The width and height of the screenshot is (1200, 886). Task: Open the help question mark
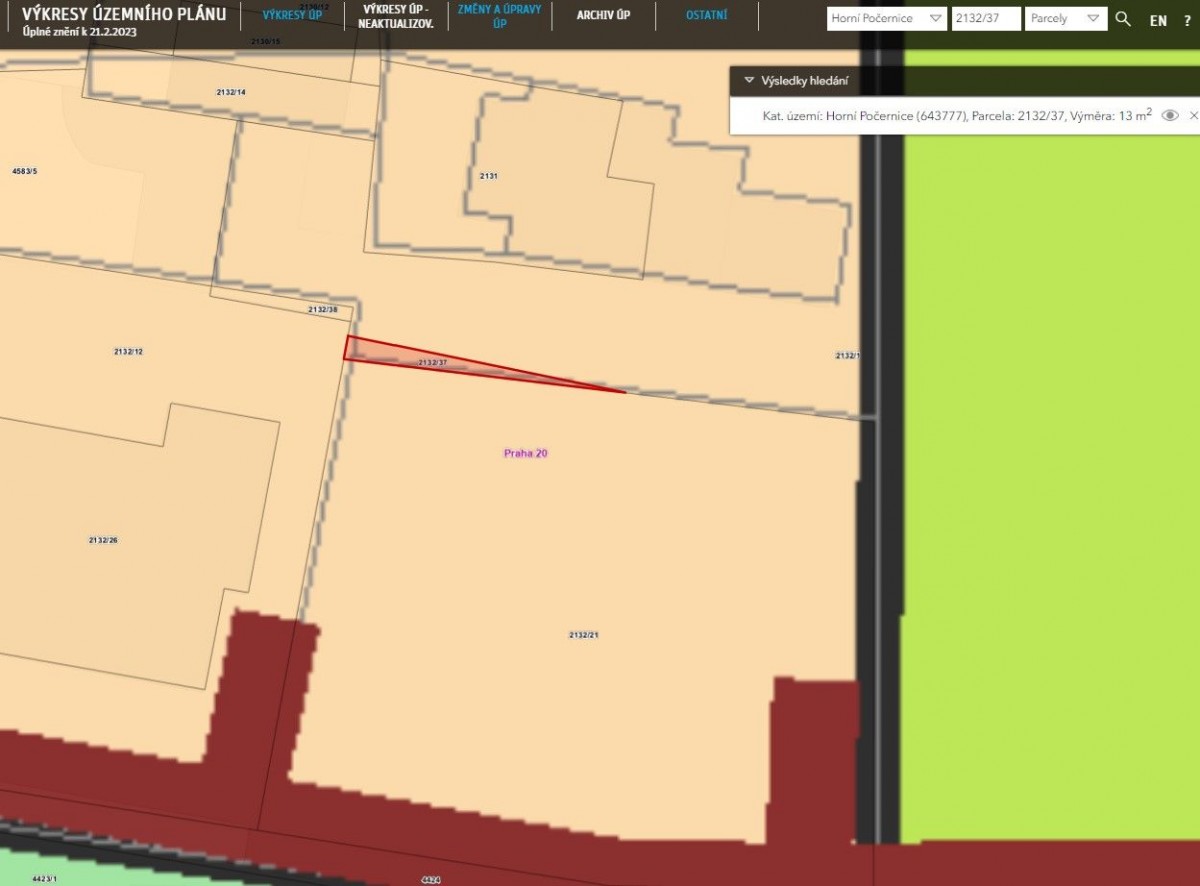(x=1188, y=20)
